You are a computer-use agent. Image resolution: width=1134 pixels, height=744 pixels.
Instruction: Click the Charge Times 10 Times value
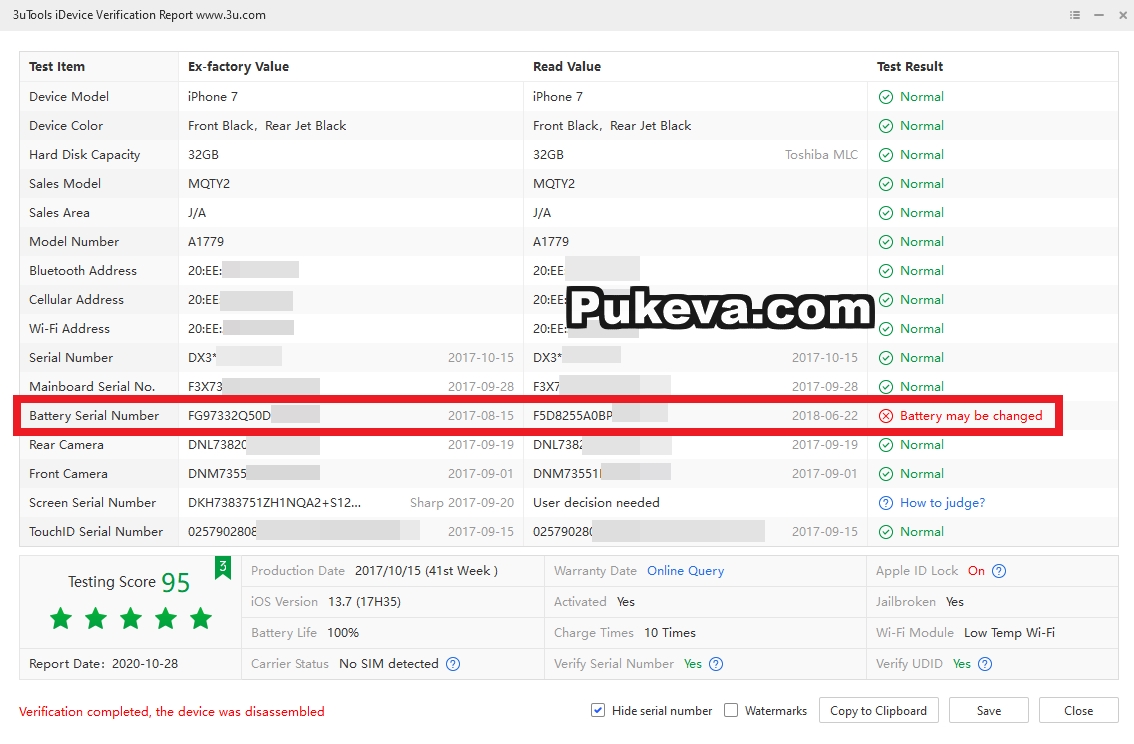[670, 633]
